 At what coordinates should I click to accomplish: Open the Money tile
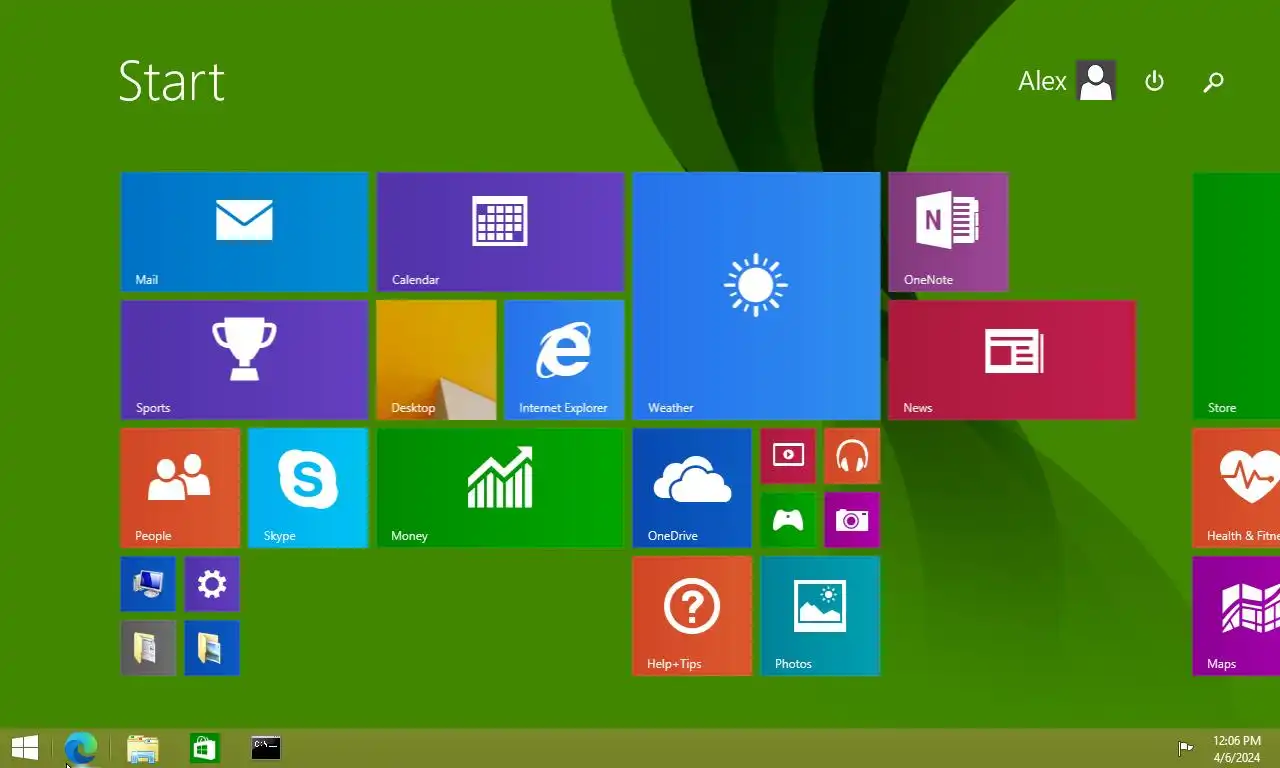point(500,488)
